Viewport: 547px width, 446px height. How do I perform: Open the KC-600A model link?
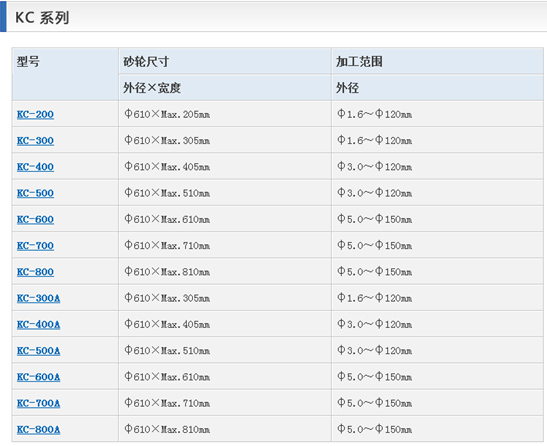pyautogui.click(x=38, y=377)
